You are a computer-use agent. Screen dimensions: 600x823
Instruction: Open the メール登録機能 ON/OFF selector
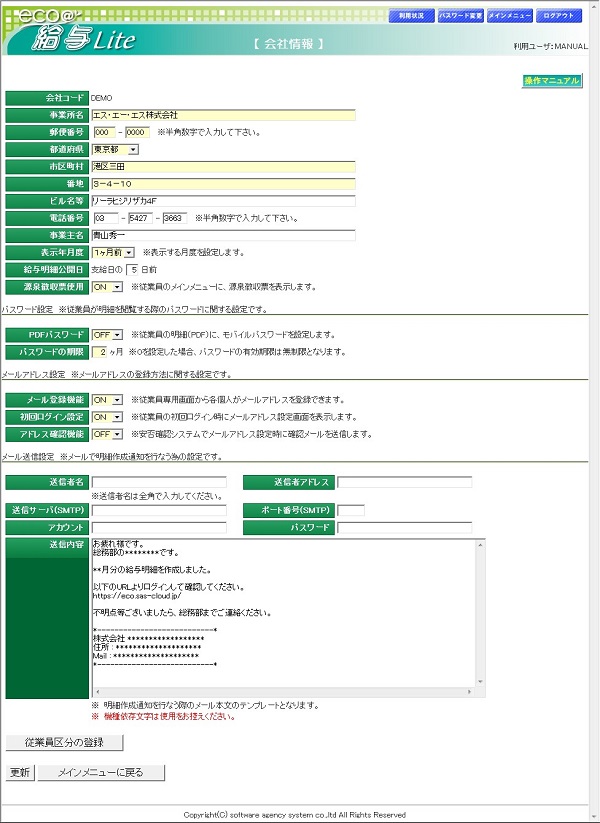(x=107, y=400)
